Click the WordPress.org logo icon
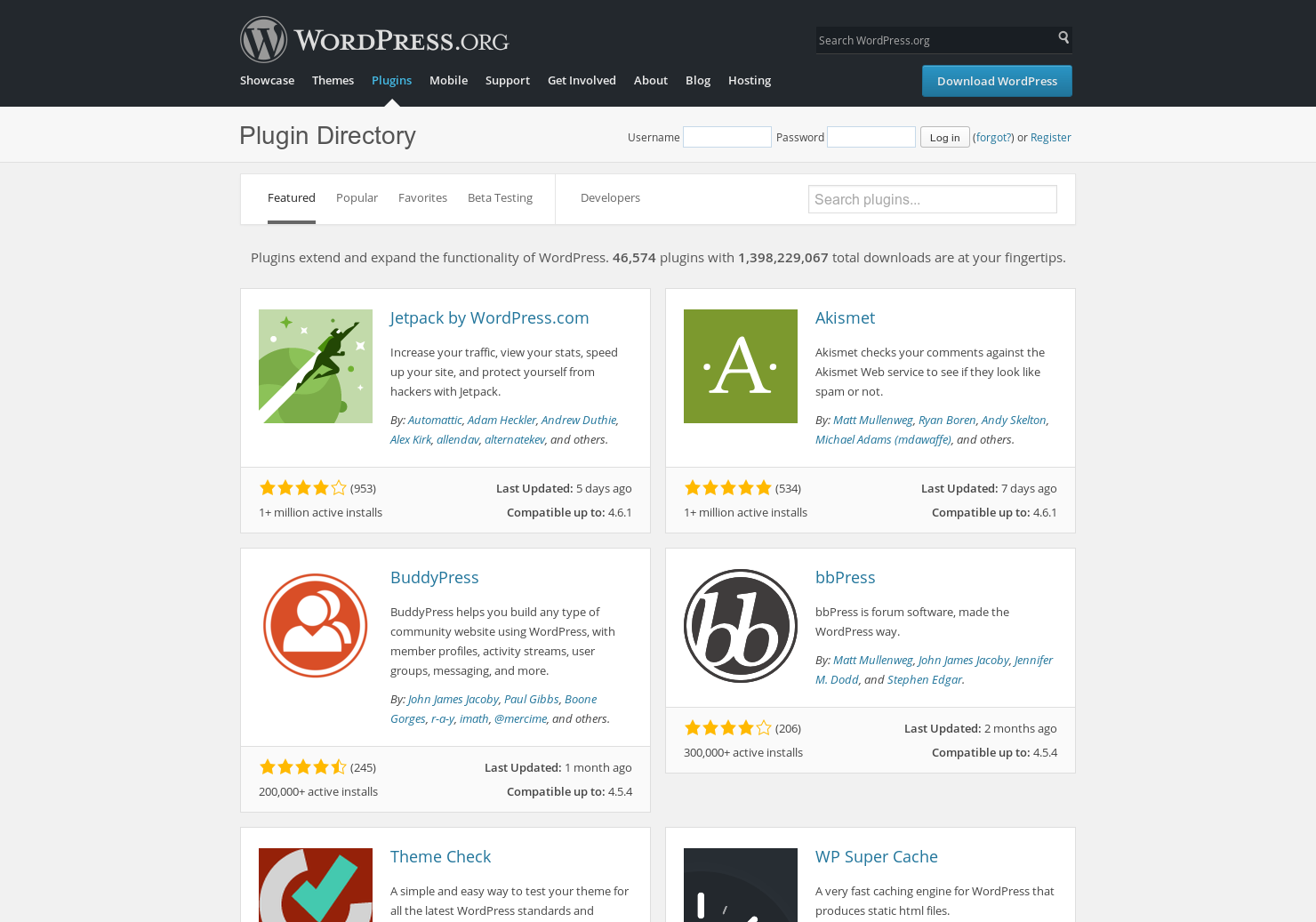The height and width of the screenshot is (922, 1316). coord(263,39)
